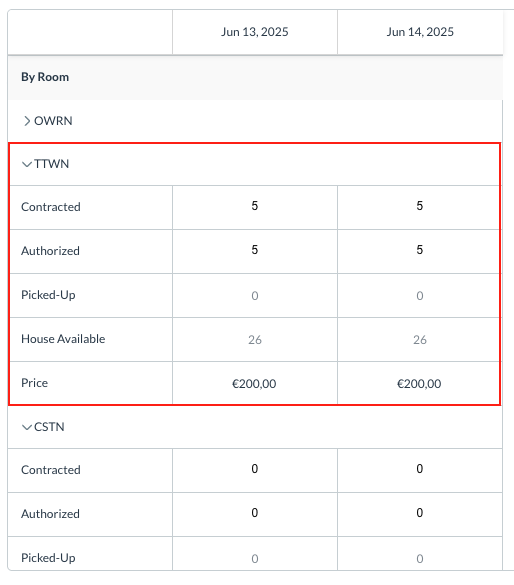
Task: Edit CSTN Authorized value for Jun 13
Action: (x=255, y=513)
